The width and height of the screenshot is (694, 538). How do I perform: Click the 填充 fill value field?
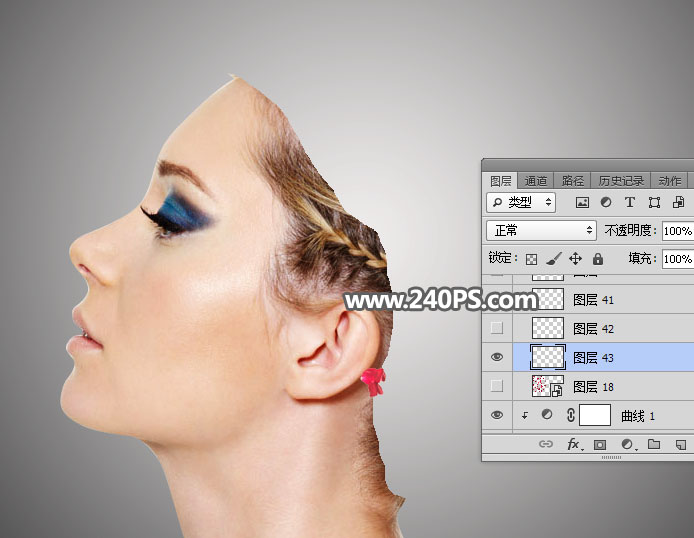coord(678,259)
